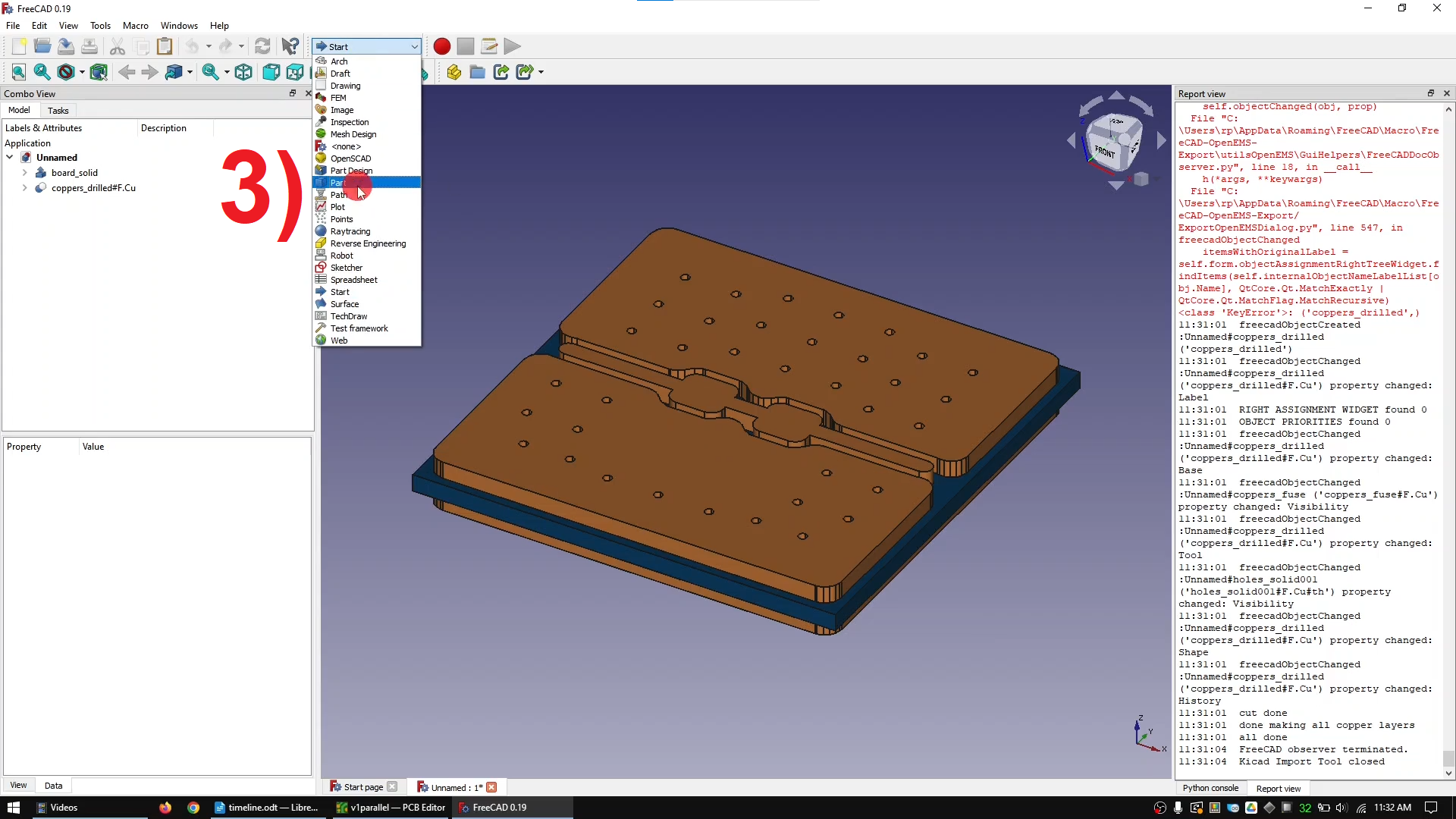Close the Unnamed : 1* document tab
1456x819 pixels.
click(x=491, y=787)
